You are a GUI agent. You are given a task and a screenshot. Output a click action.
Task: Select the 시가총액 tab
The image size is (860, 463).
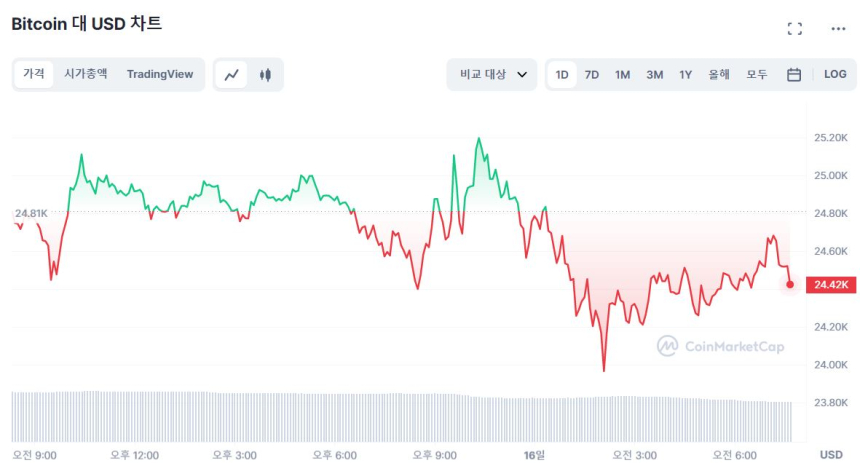click(85, 74)
